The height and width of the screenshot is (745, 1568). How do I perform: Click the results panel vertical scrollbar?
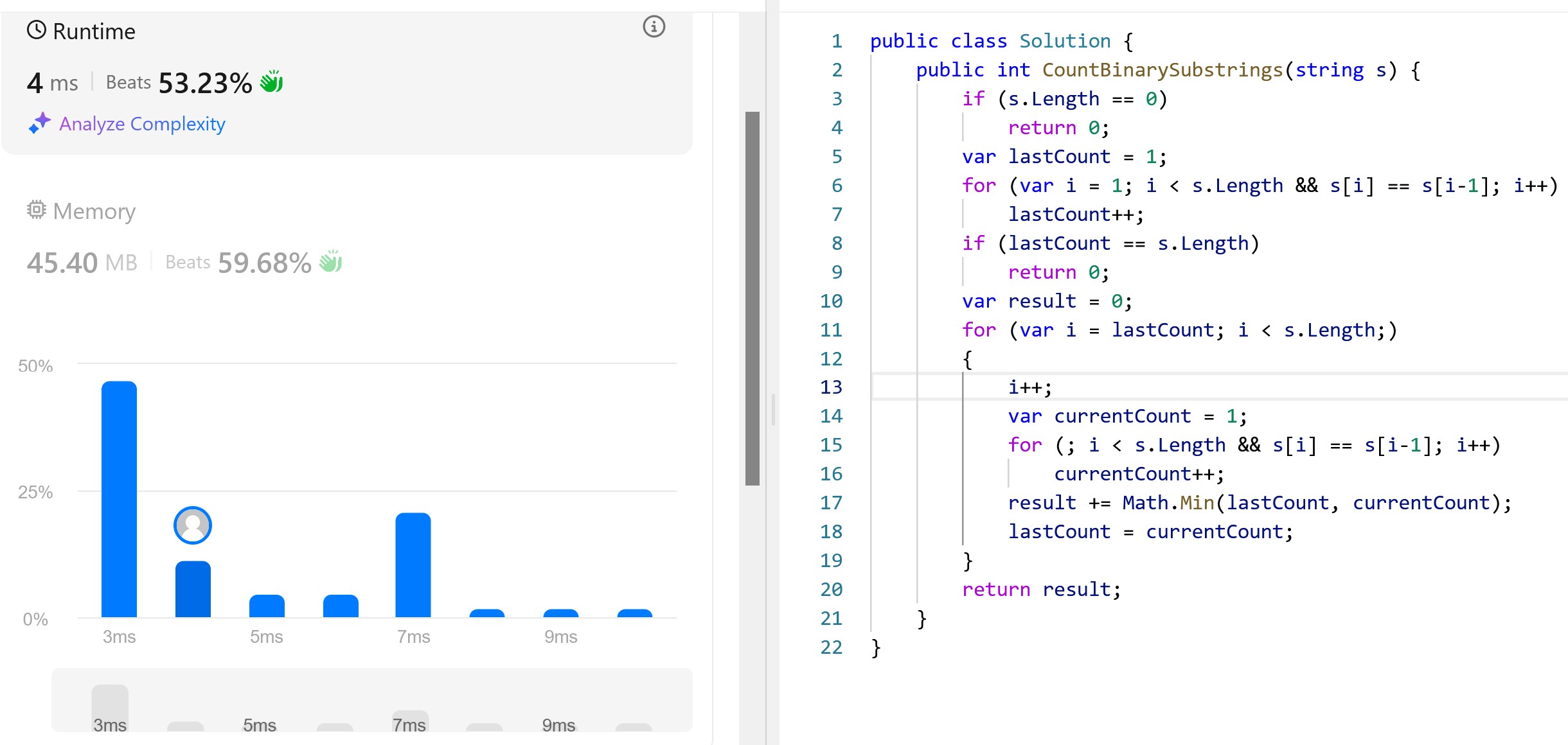pos(752,299)
